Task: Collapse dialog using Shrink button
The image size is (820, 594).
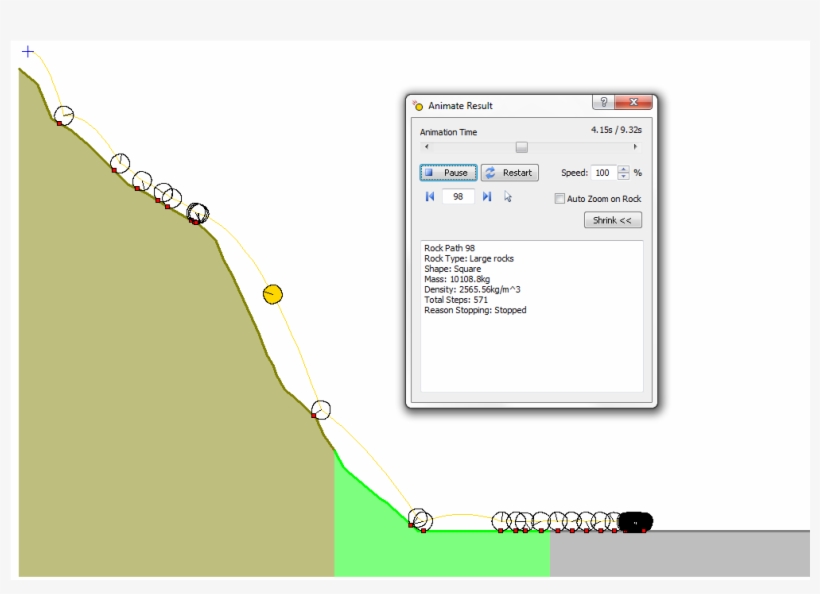Action: point(612,219)
